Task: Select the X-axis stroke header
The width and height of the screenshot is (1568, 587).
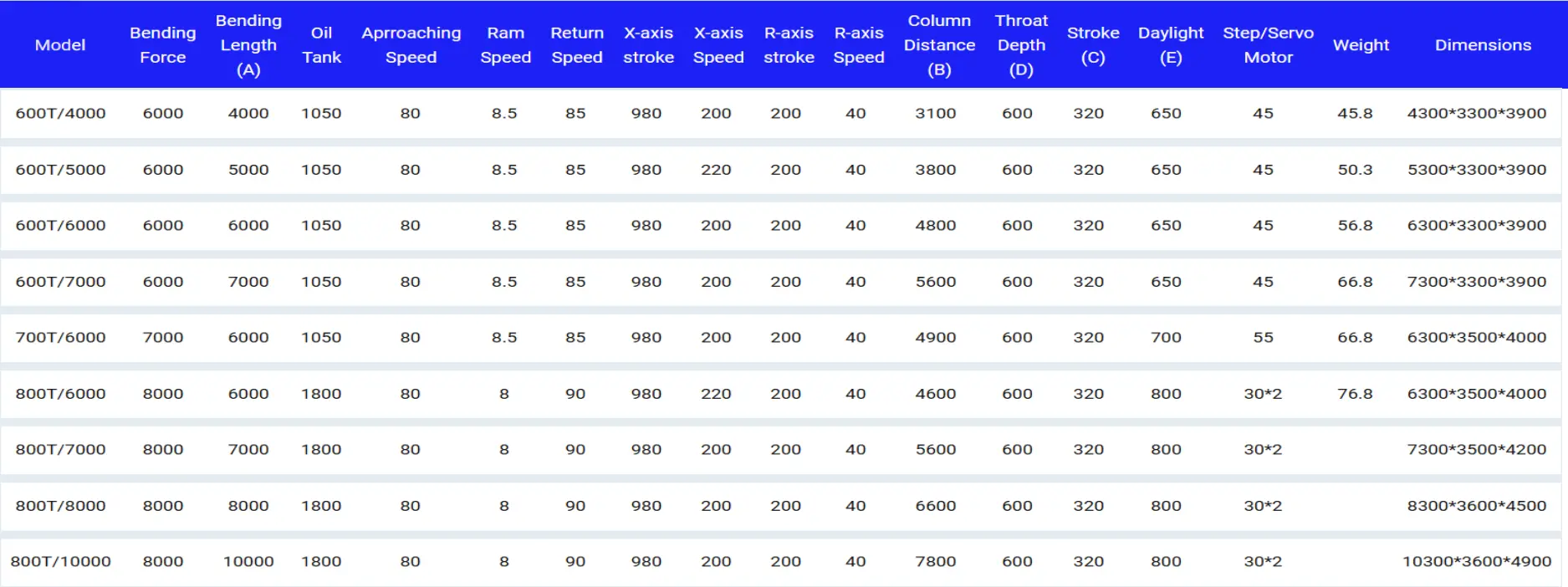Action: pos(649,45)
